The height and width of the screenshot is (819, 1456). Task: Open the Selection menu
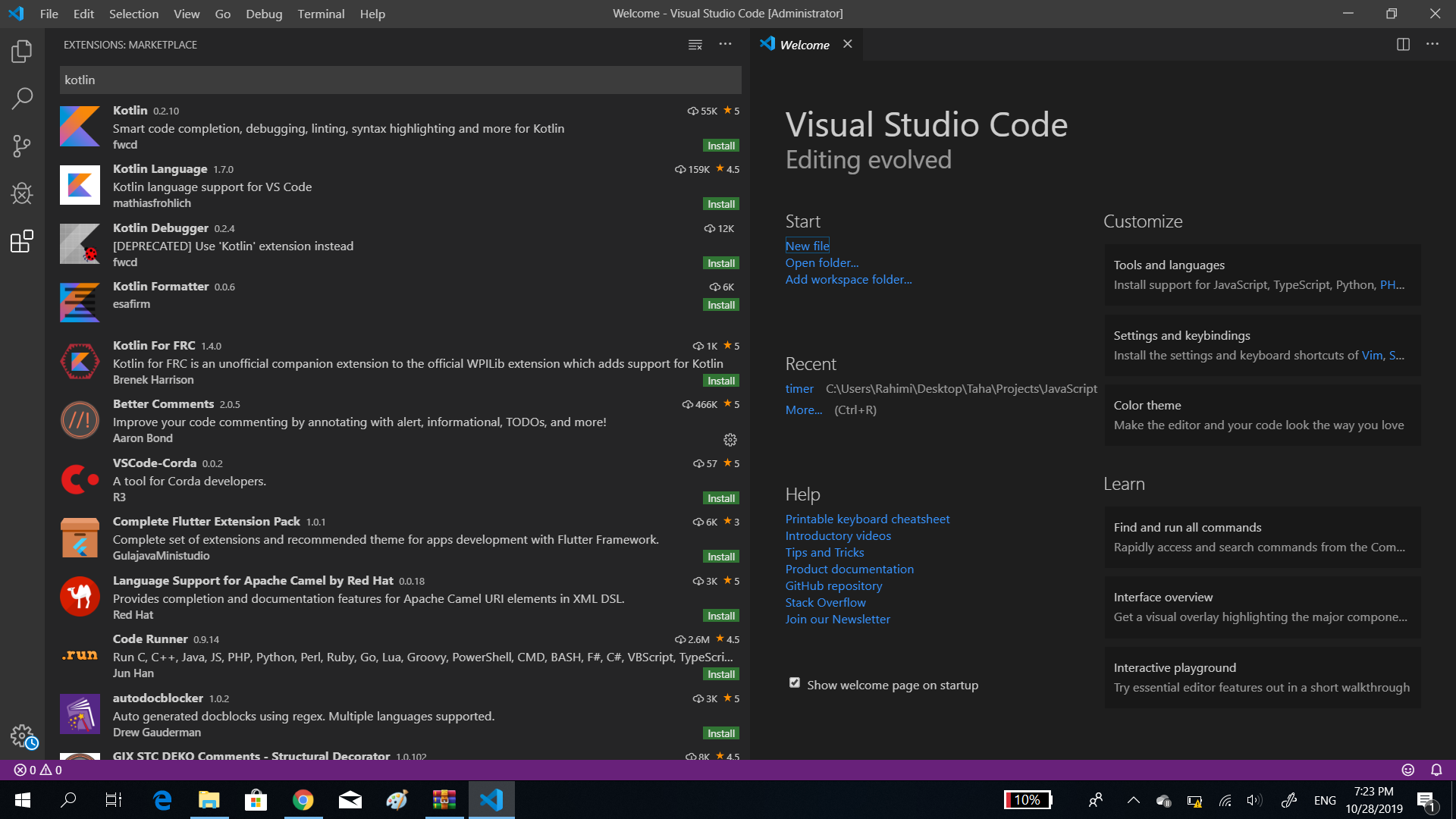pos(133,14)
